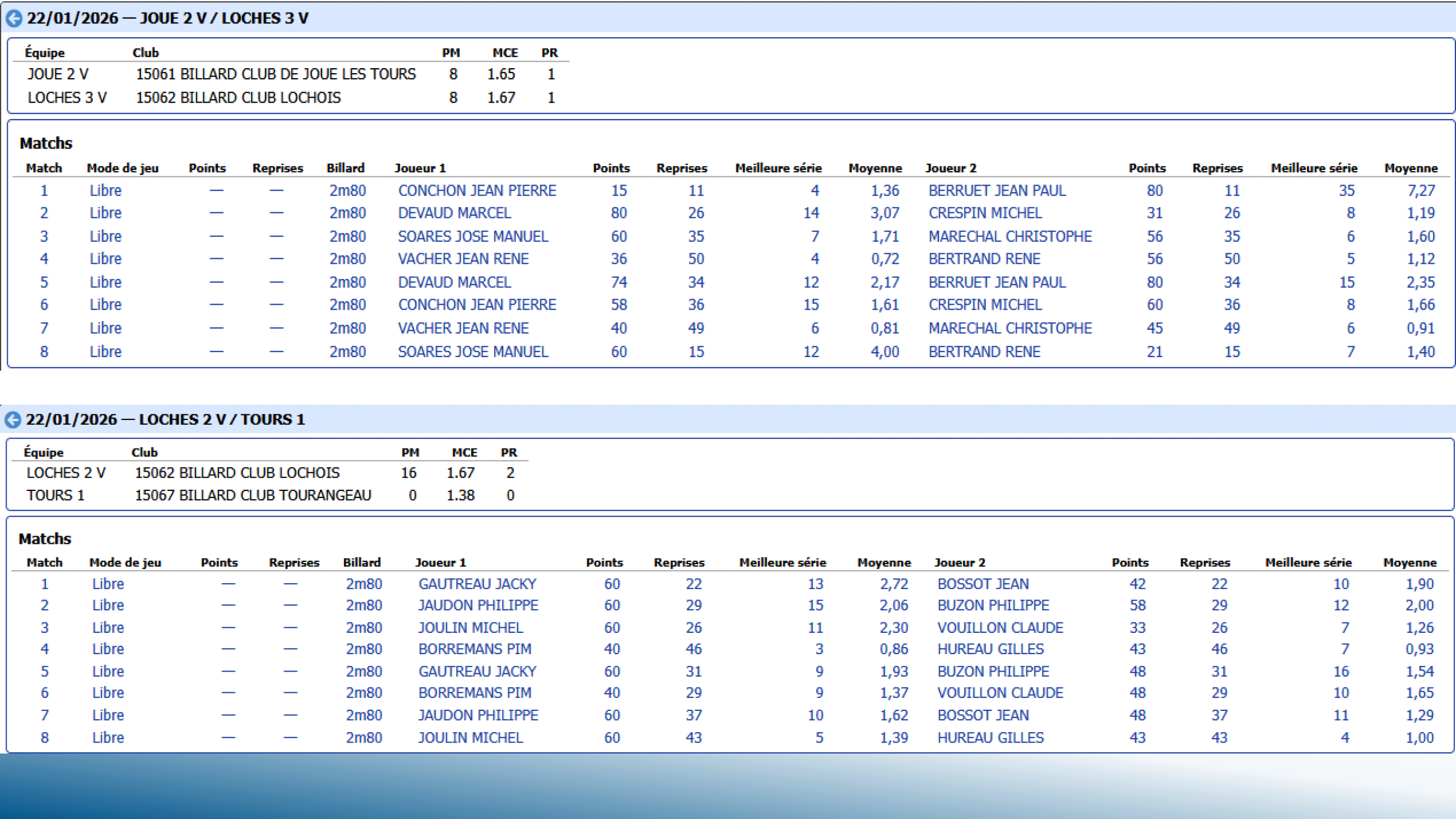Viewport: 1456px width, 819px height.
Task: Click the 15061 BILLARD CLUB DE JOUE LES TOURS row
Action: pyautogui.click(x=275, y=74)
